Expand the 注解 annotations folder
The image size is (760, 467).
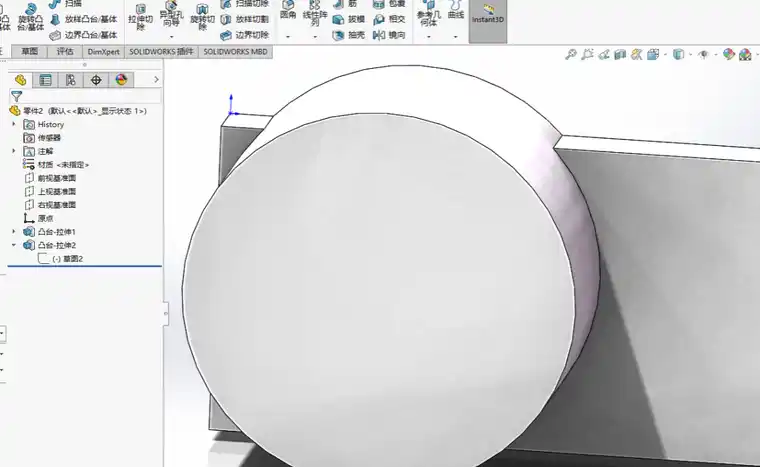(x=14, y=151)
